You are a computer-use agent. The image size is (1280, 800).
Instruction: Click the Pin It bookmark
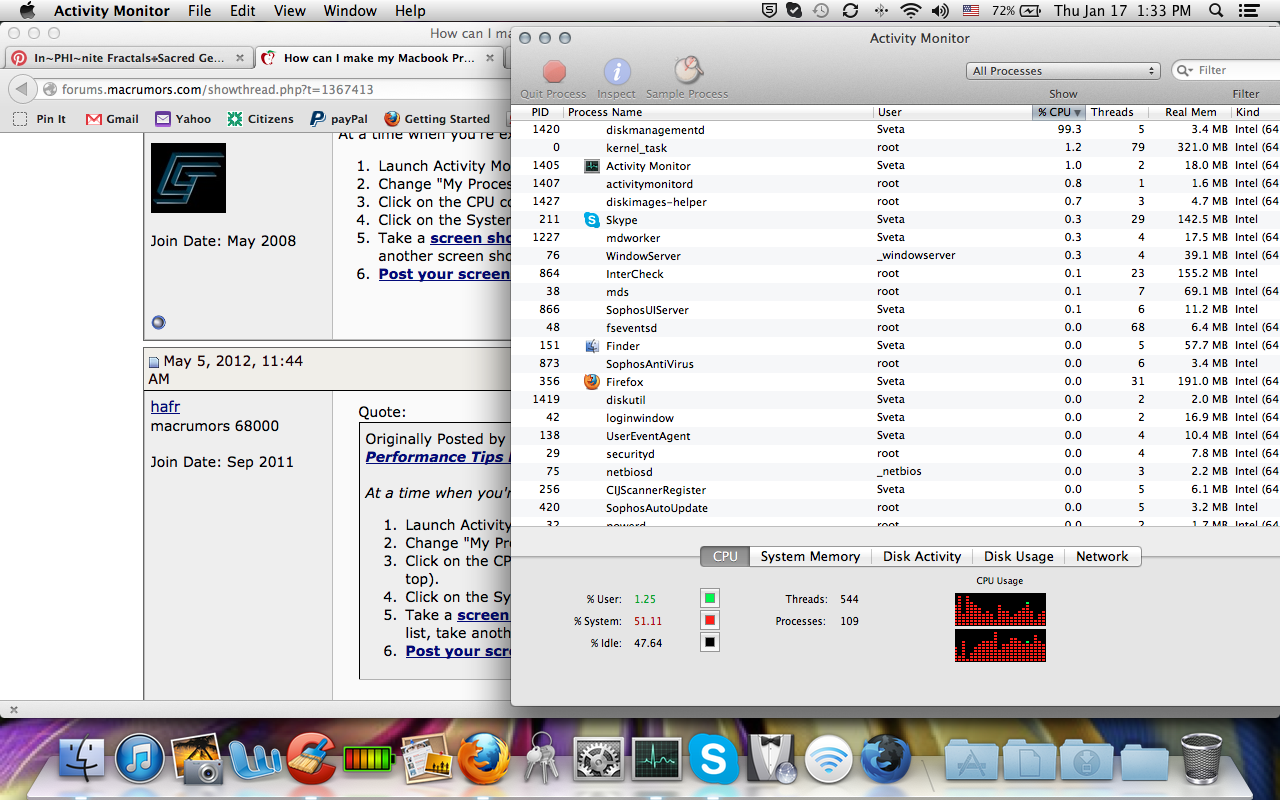(x=40, y=118)
